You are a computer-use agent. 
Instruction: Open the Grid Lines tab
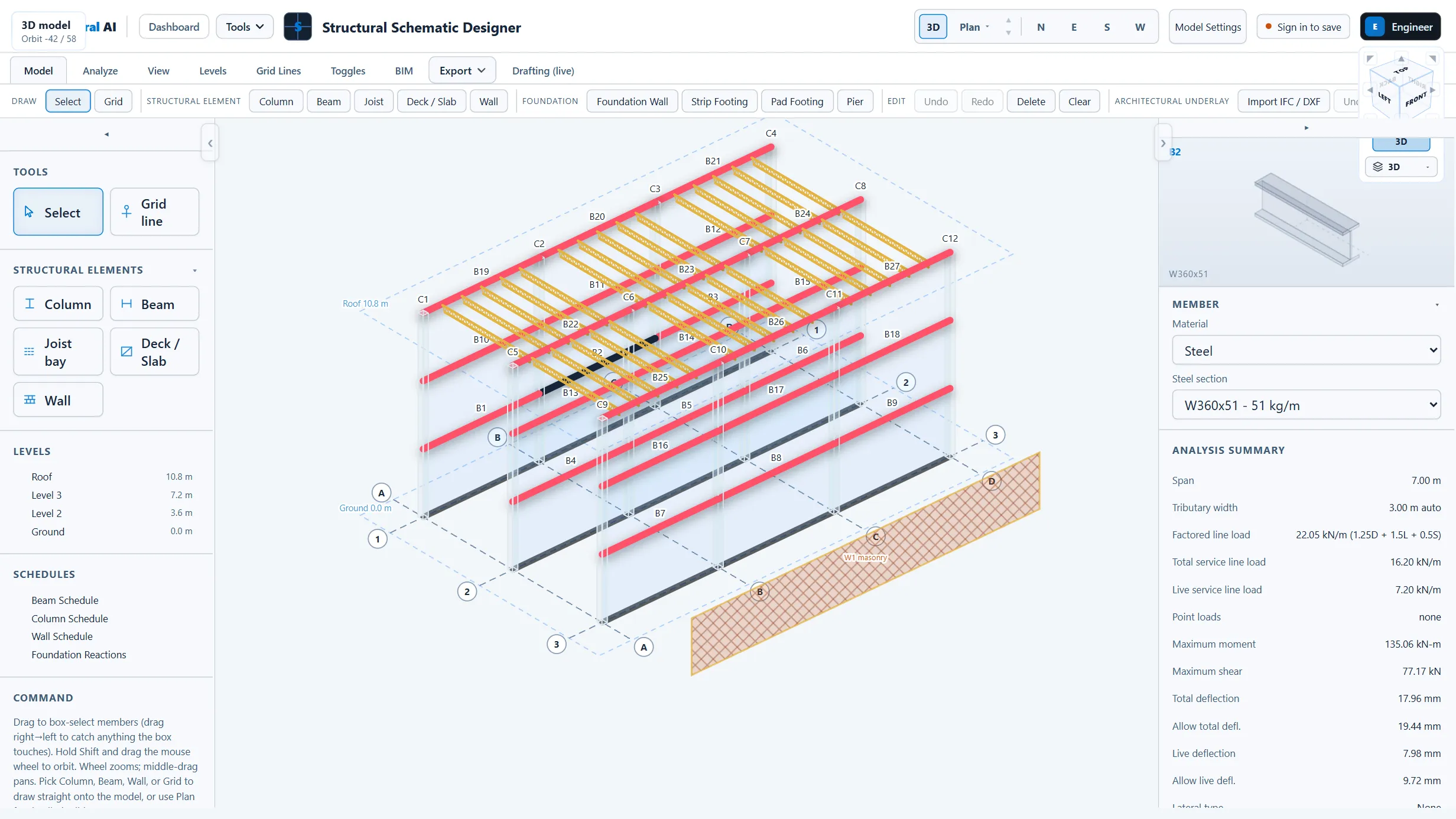pos(278,70)
